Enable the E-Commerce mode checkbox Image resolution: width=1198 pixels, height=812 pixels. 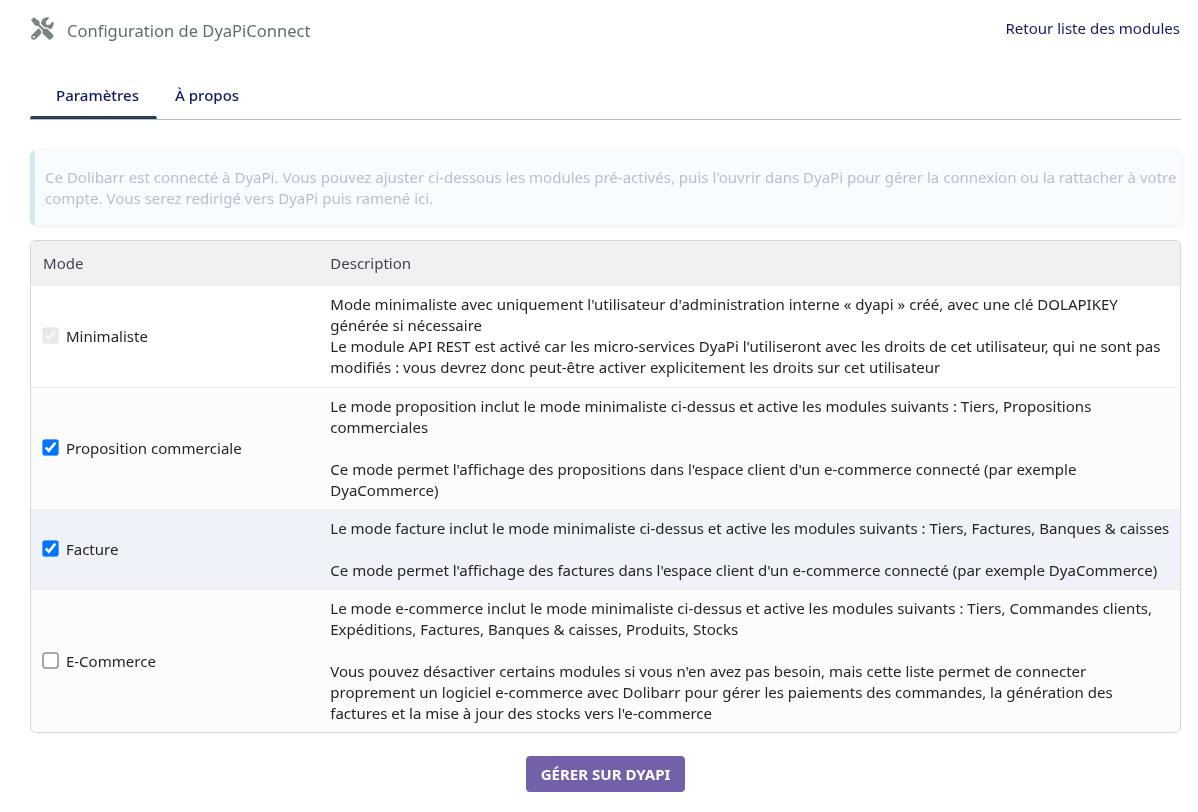50,661
